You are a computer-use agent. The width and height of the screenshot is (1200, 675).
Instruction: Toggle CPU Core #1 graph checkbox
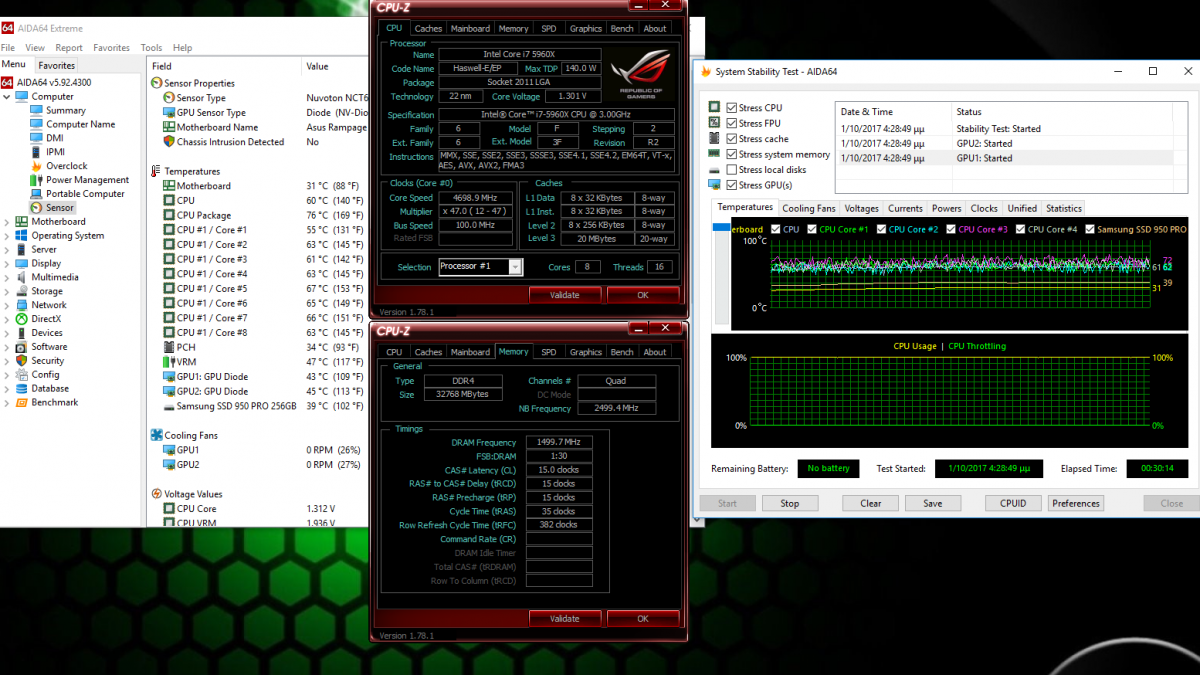pyautogui.click(x=812, y=229)
